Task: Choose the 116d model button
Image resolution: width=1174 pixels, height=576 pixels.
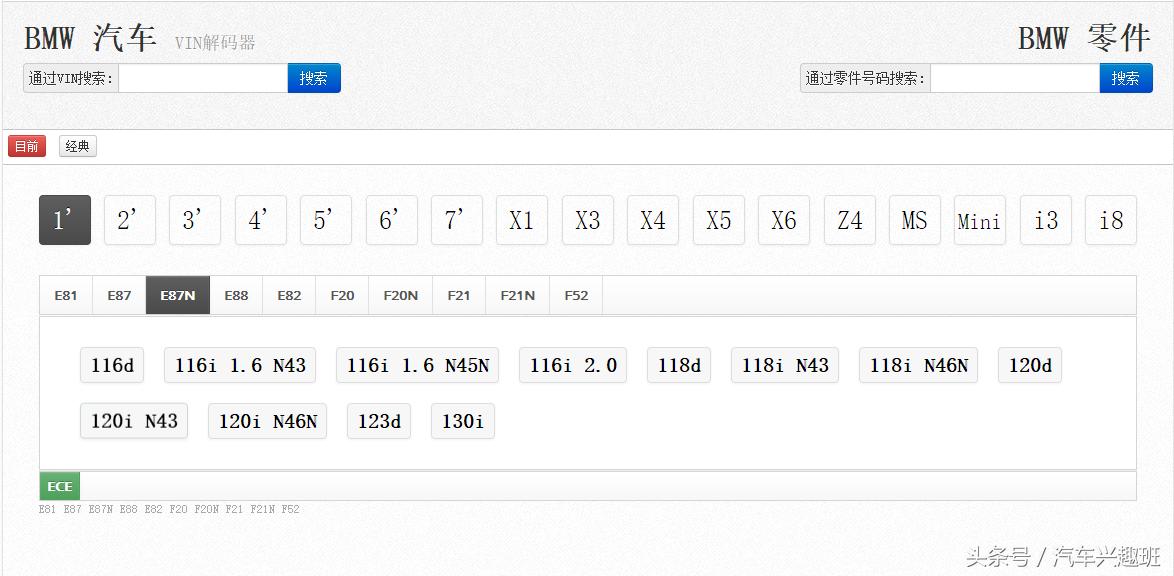Action: tap(112, 366)
